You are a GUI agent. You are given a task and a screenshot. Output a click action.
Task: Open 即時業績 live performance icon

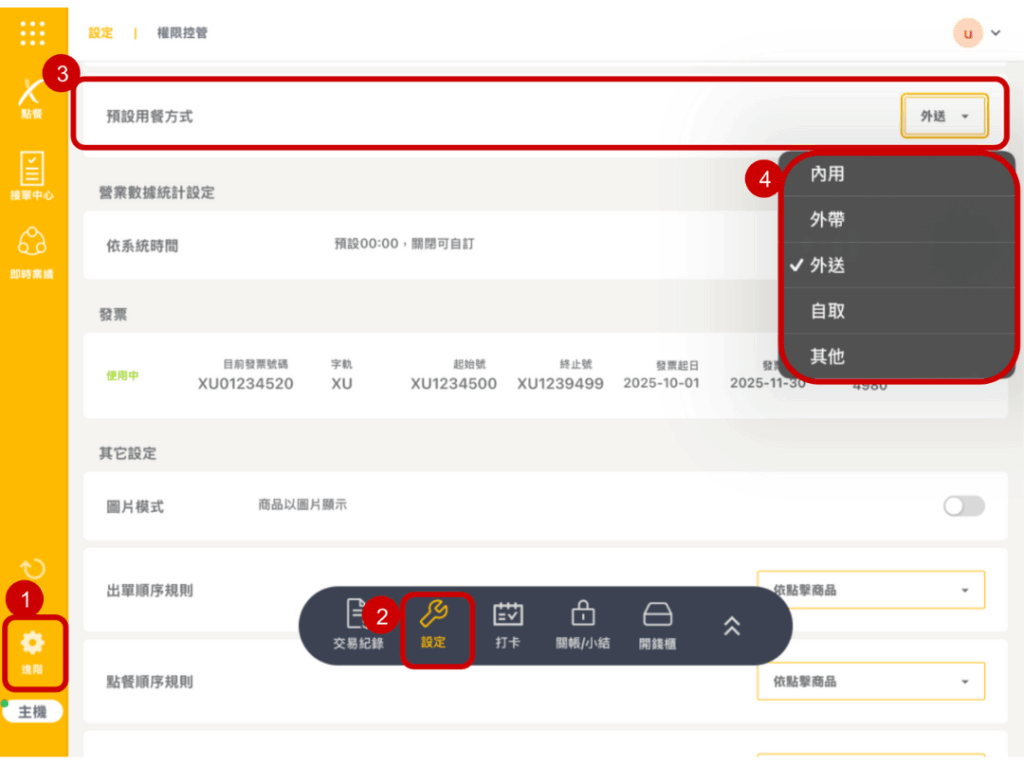point(32,252)
